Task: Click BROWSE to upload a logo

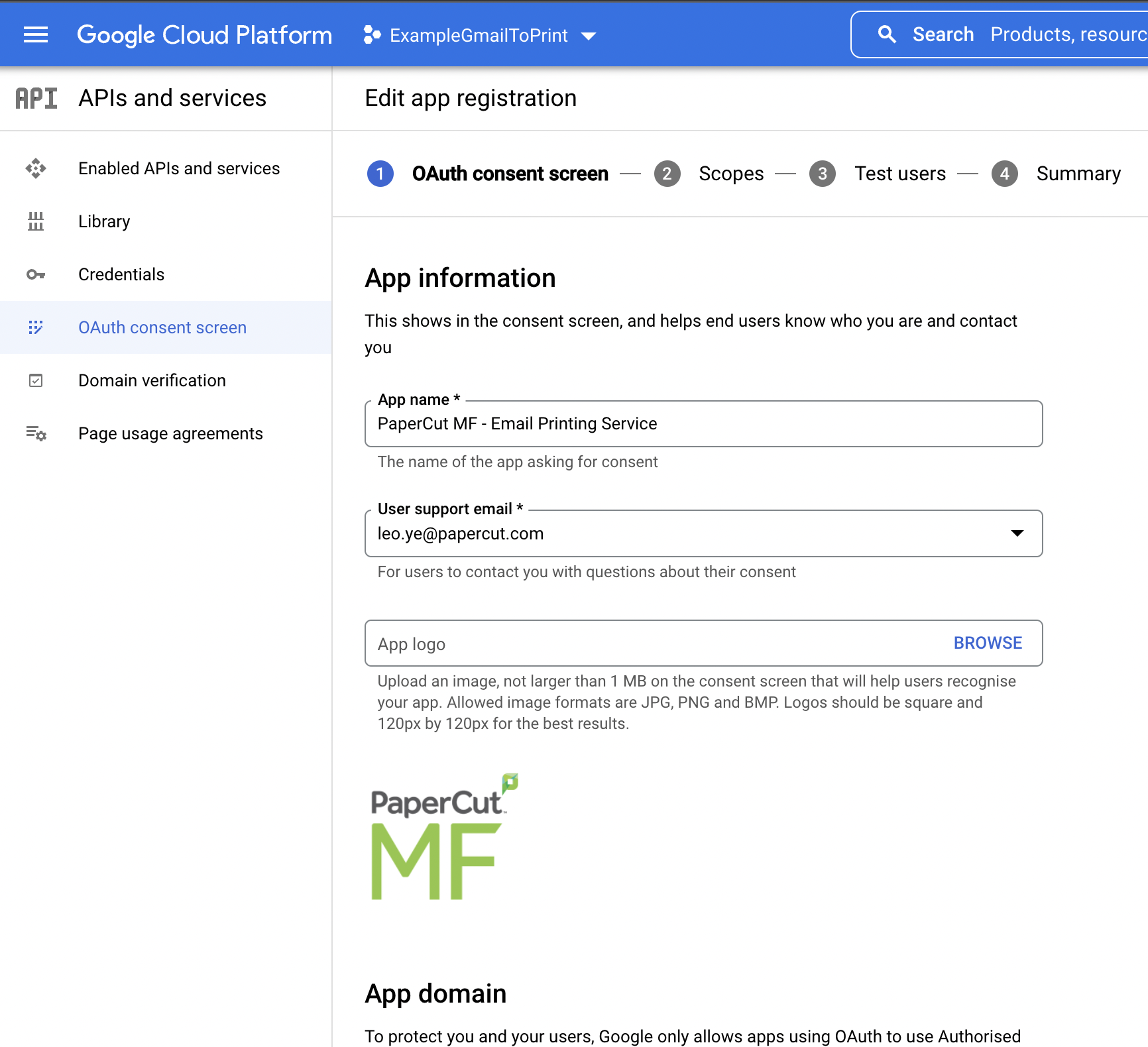Action: [988, 643]
